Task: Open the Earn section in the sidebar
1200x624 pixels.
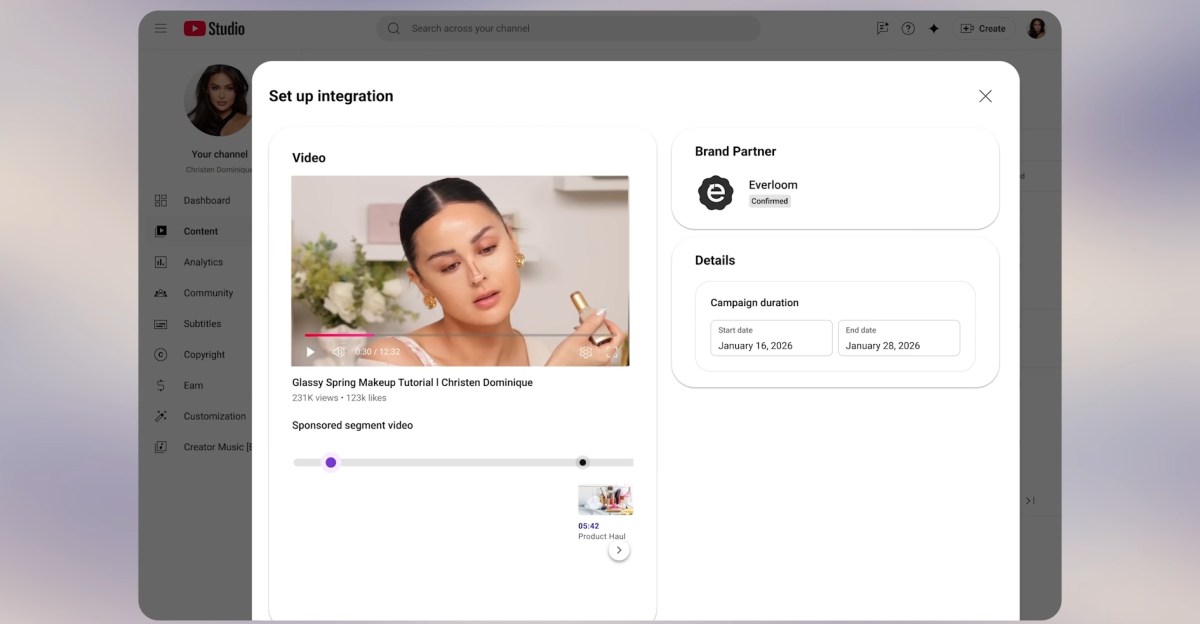Action: pyautogui.click(x=160, y=385)
